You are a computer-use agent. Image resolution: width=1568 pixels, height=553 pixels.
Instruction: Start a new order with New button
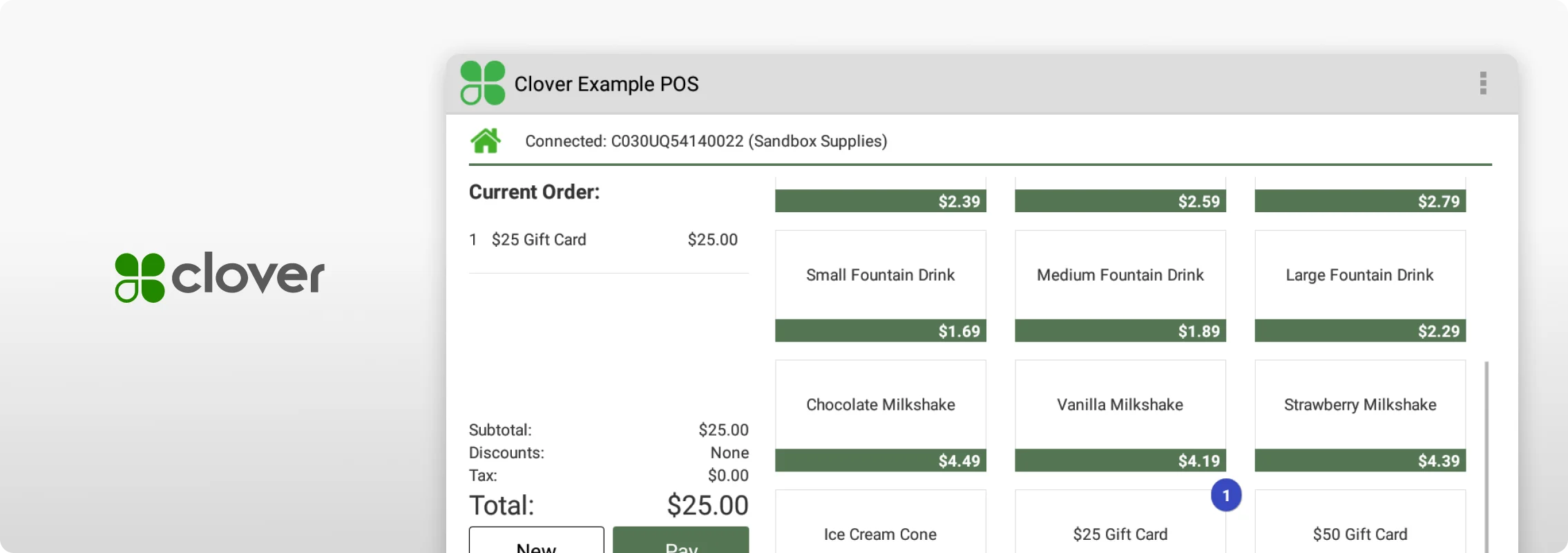pos(536,541)
